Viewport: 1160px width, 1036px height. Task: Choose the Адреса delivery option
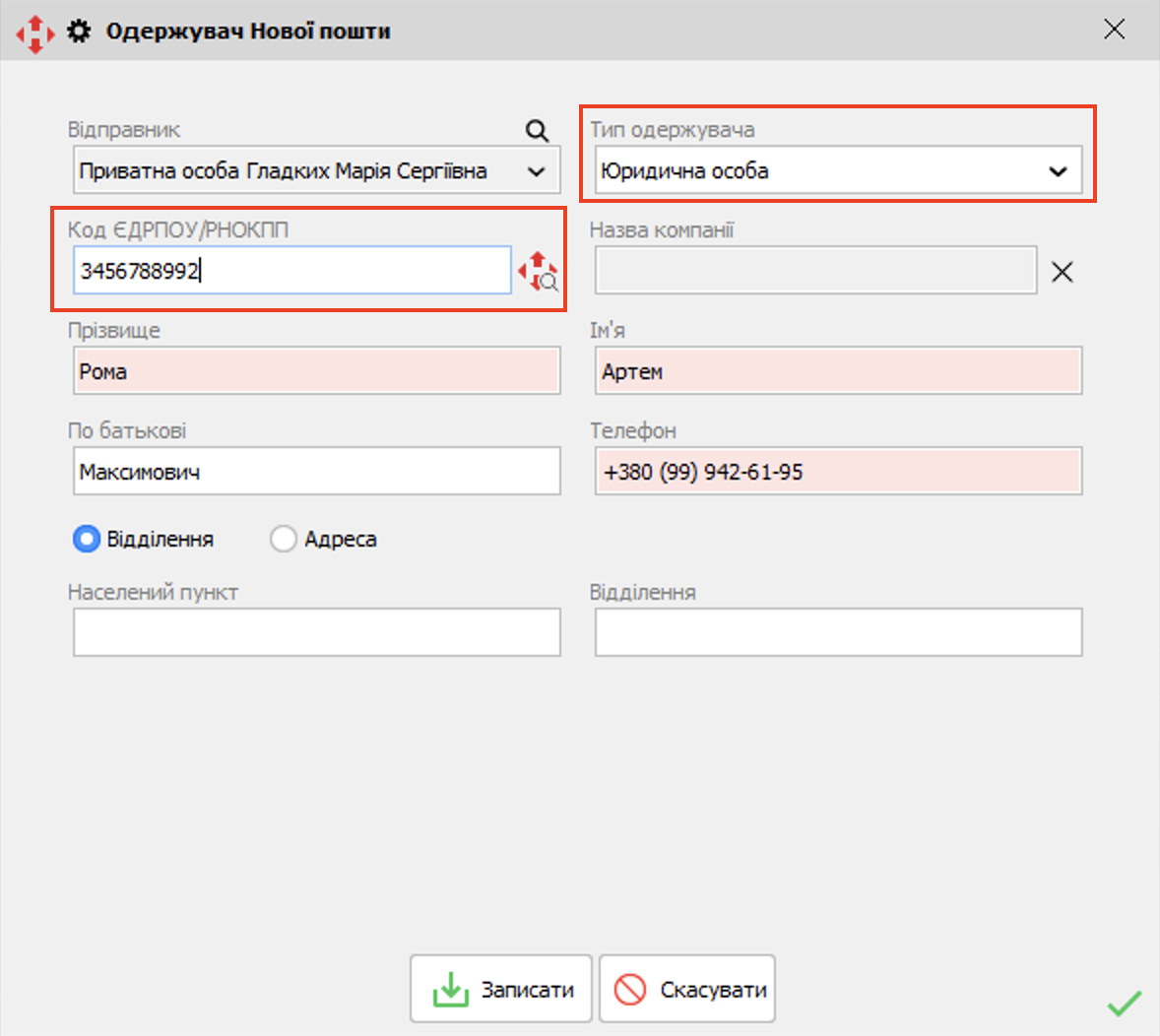point(284,539)
